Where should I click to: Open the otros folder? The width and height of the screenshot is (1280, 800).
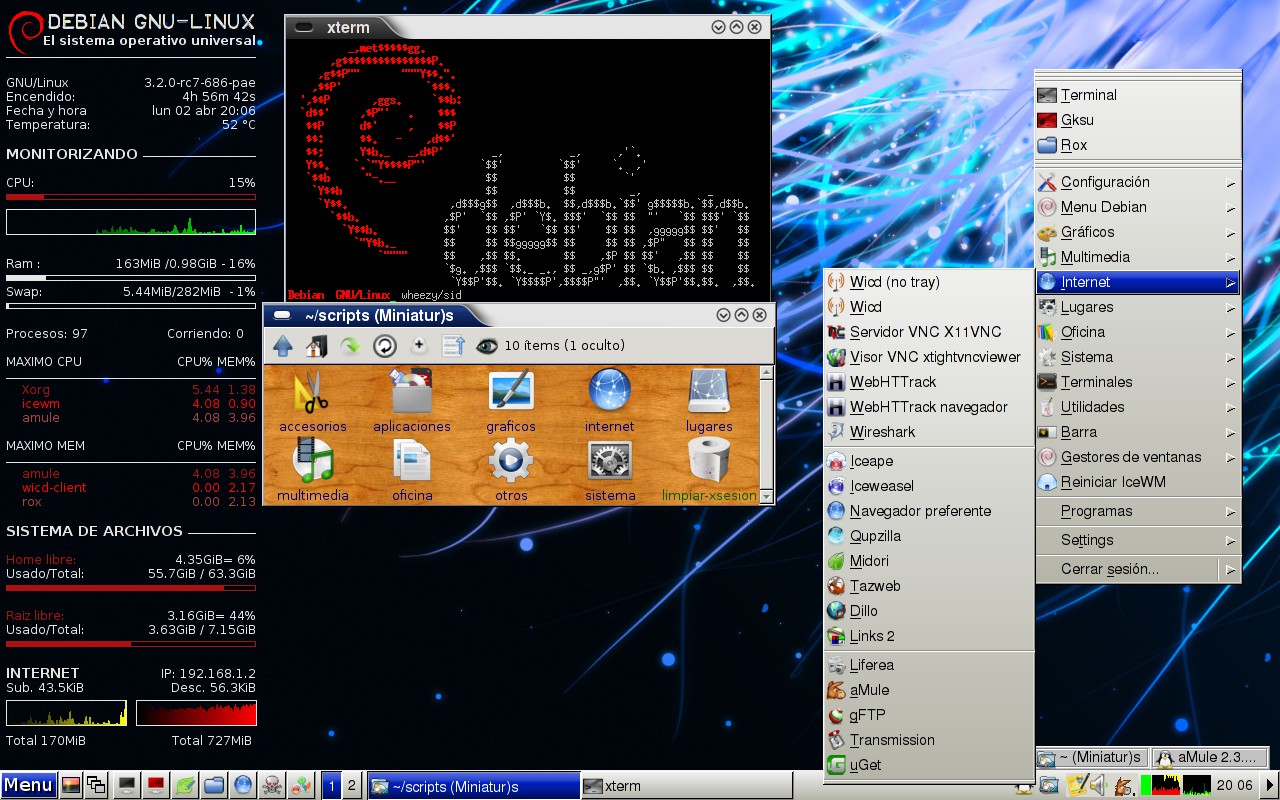(x=511, y=470)
